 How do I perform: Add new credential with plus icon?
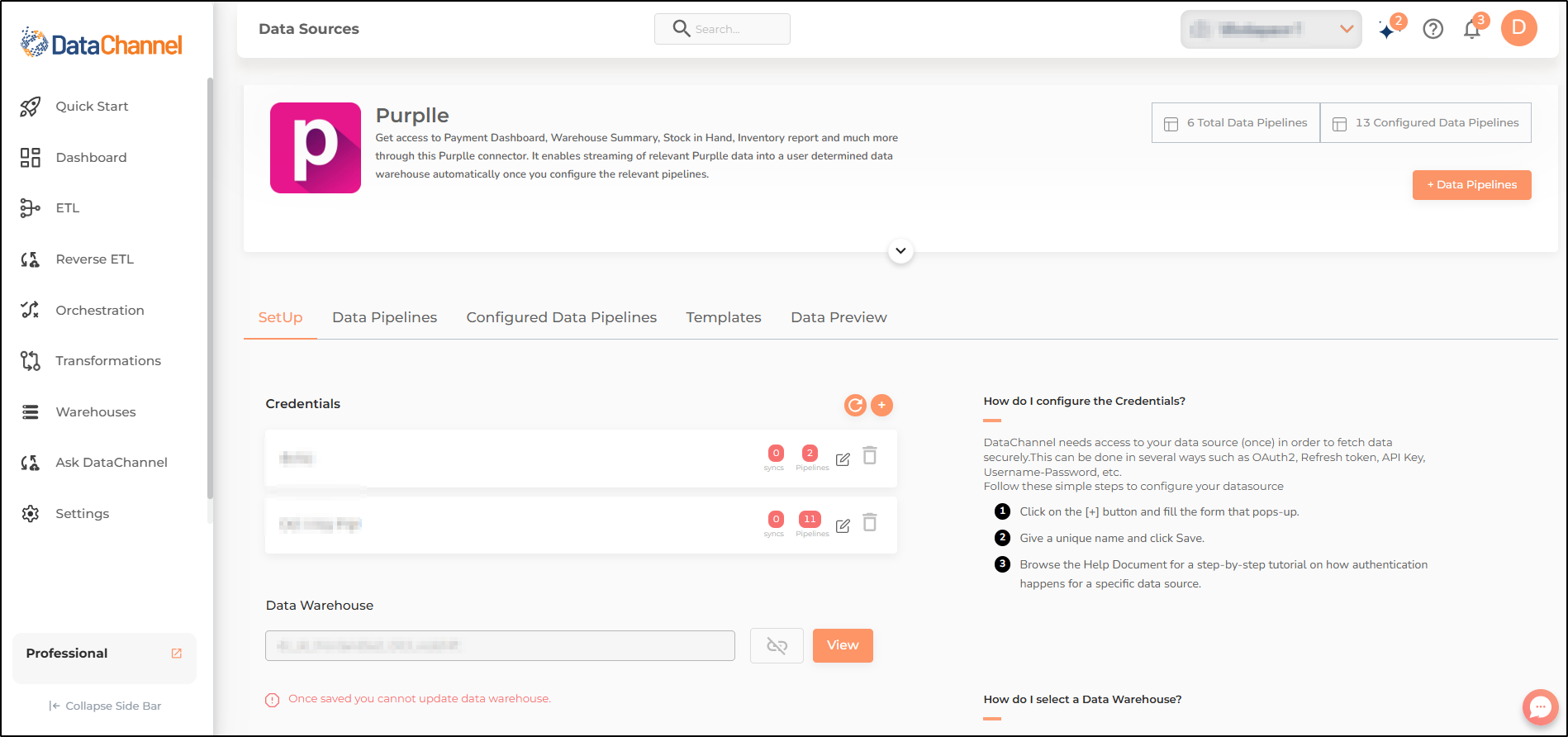(x=881, y=405)
